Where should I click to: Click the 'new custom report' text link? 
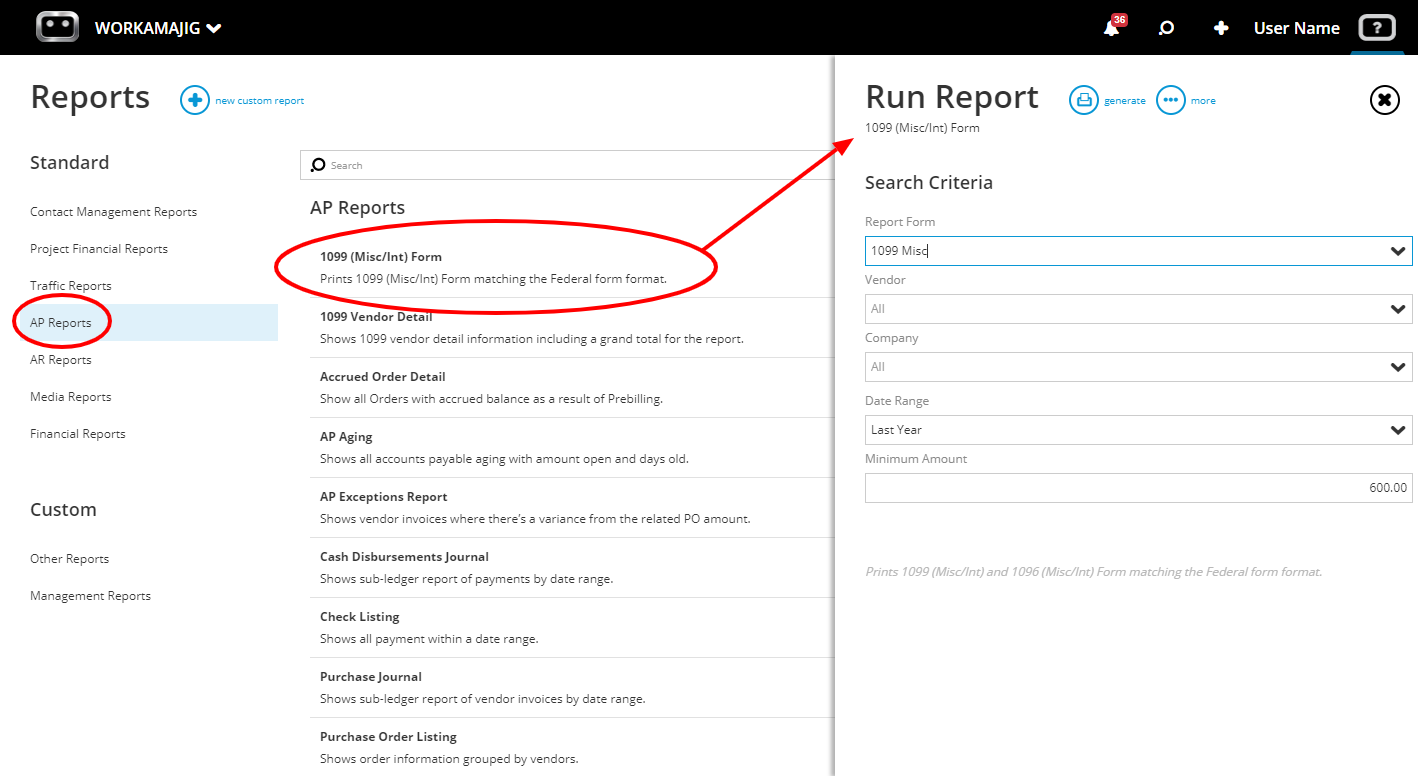[x=260, y=101]
